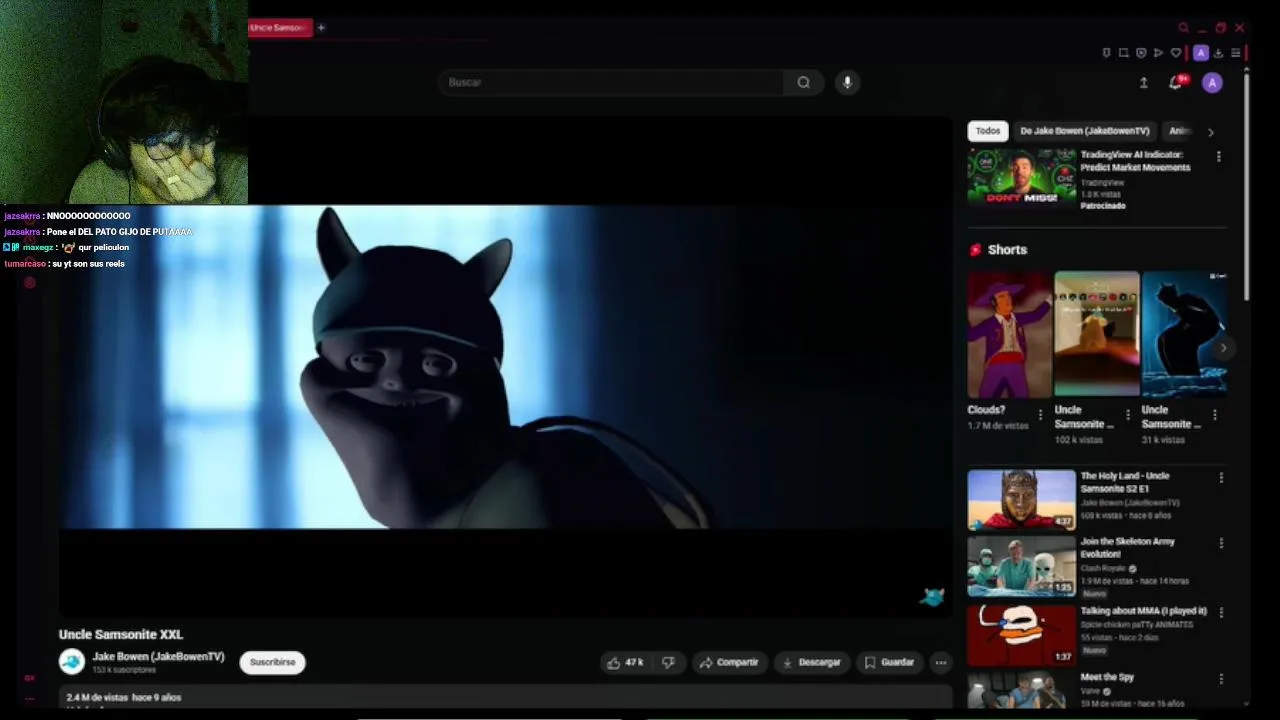This screenshot has width=1280, height=720.
Task: Open the browser profile square A icon
Action: pos(1201,53)
